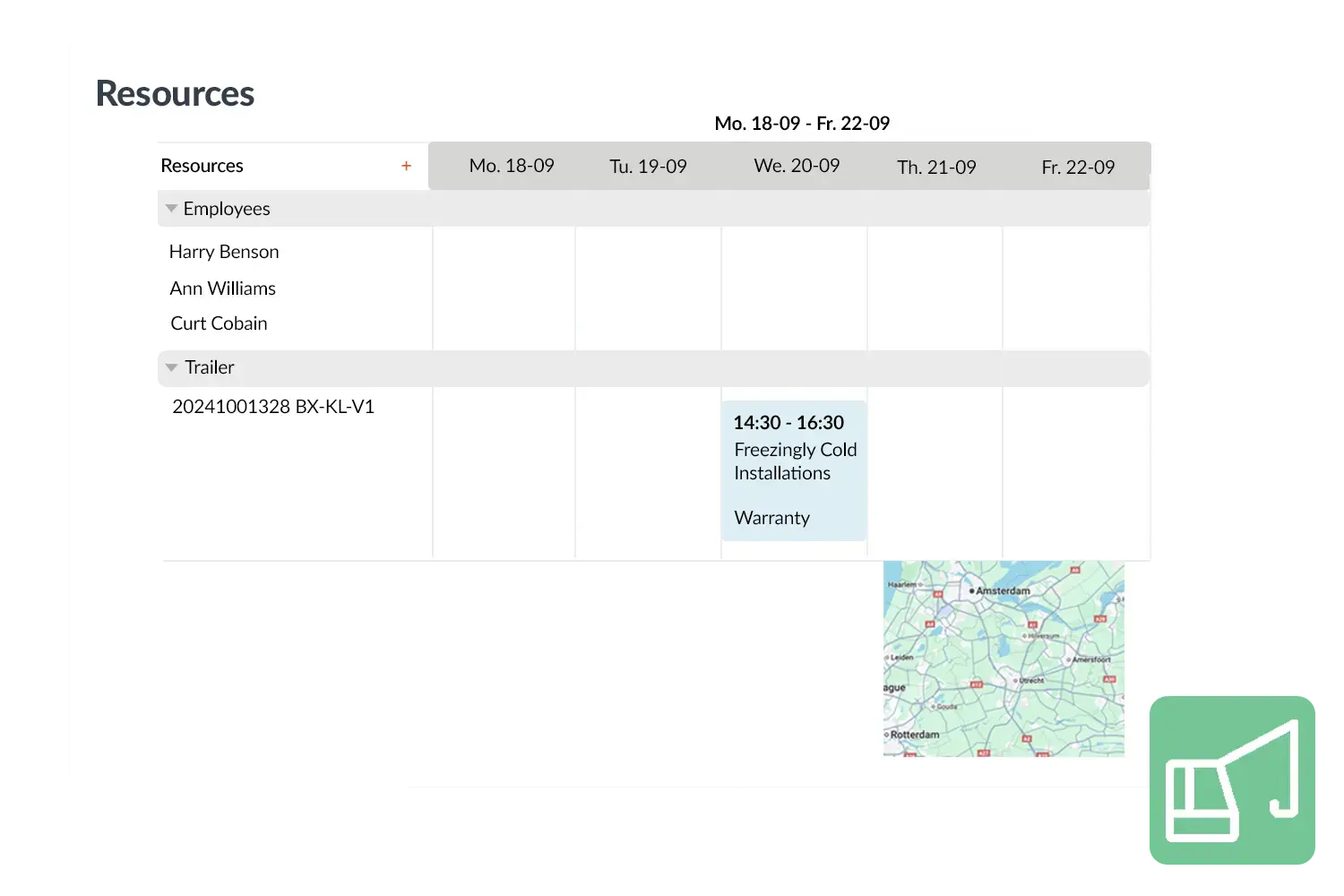Click the Resources column header label
Image resolution: width=1344 pixels, height=896 pixels.
tap(202, 166)
